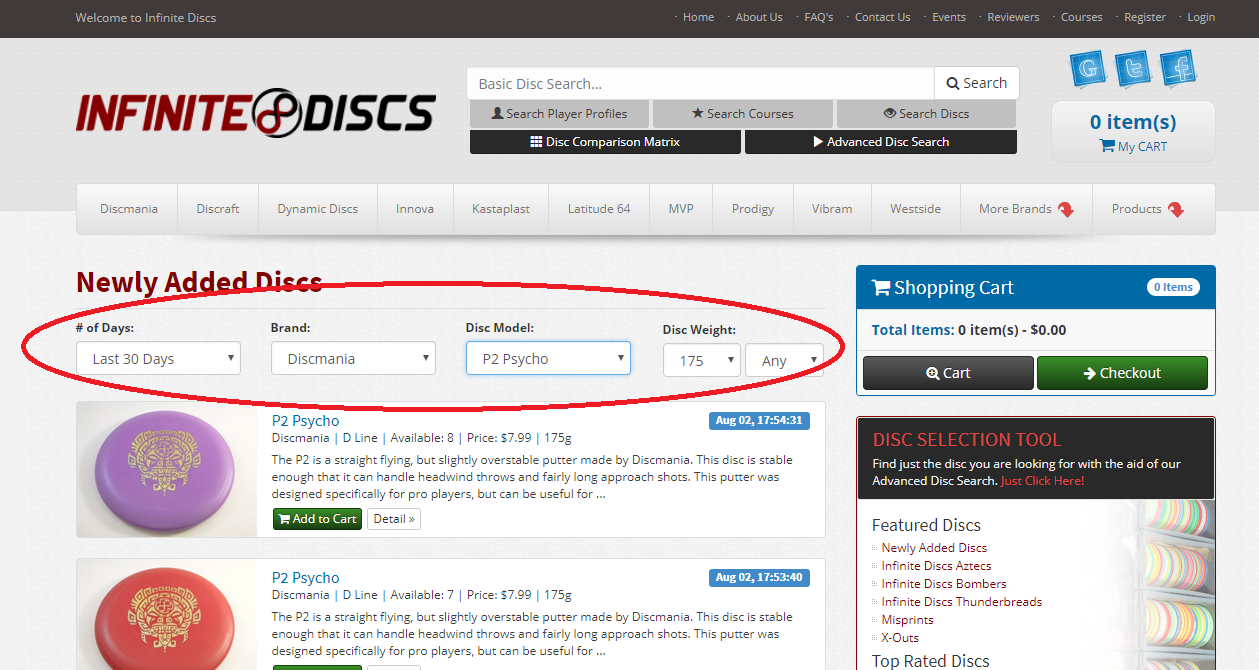Click the Search button beside the search box
1259x670 pixels.
(x=977, y=83)
